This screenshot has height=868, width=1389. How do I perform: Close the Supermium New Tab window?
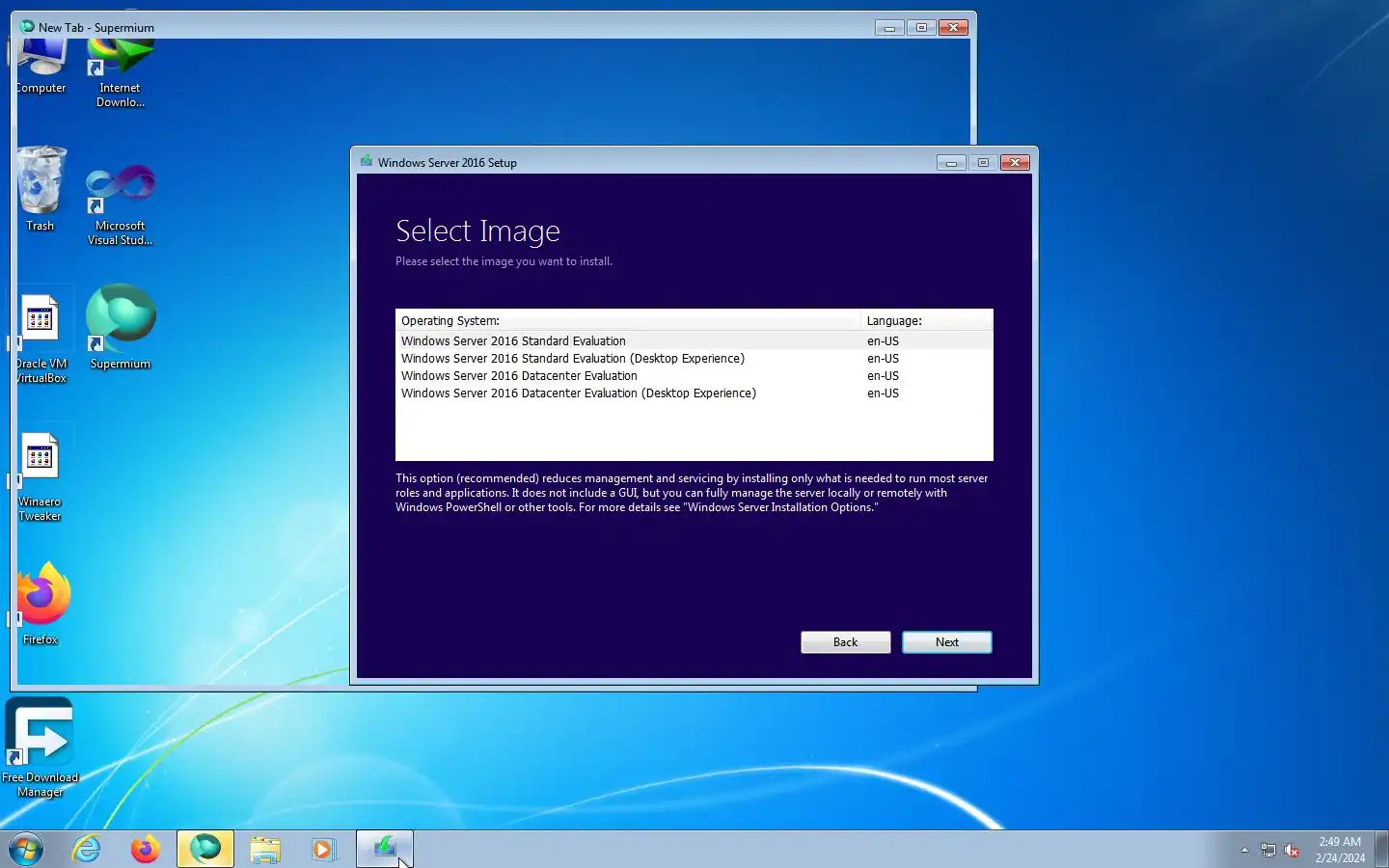[x=953, y=27]
